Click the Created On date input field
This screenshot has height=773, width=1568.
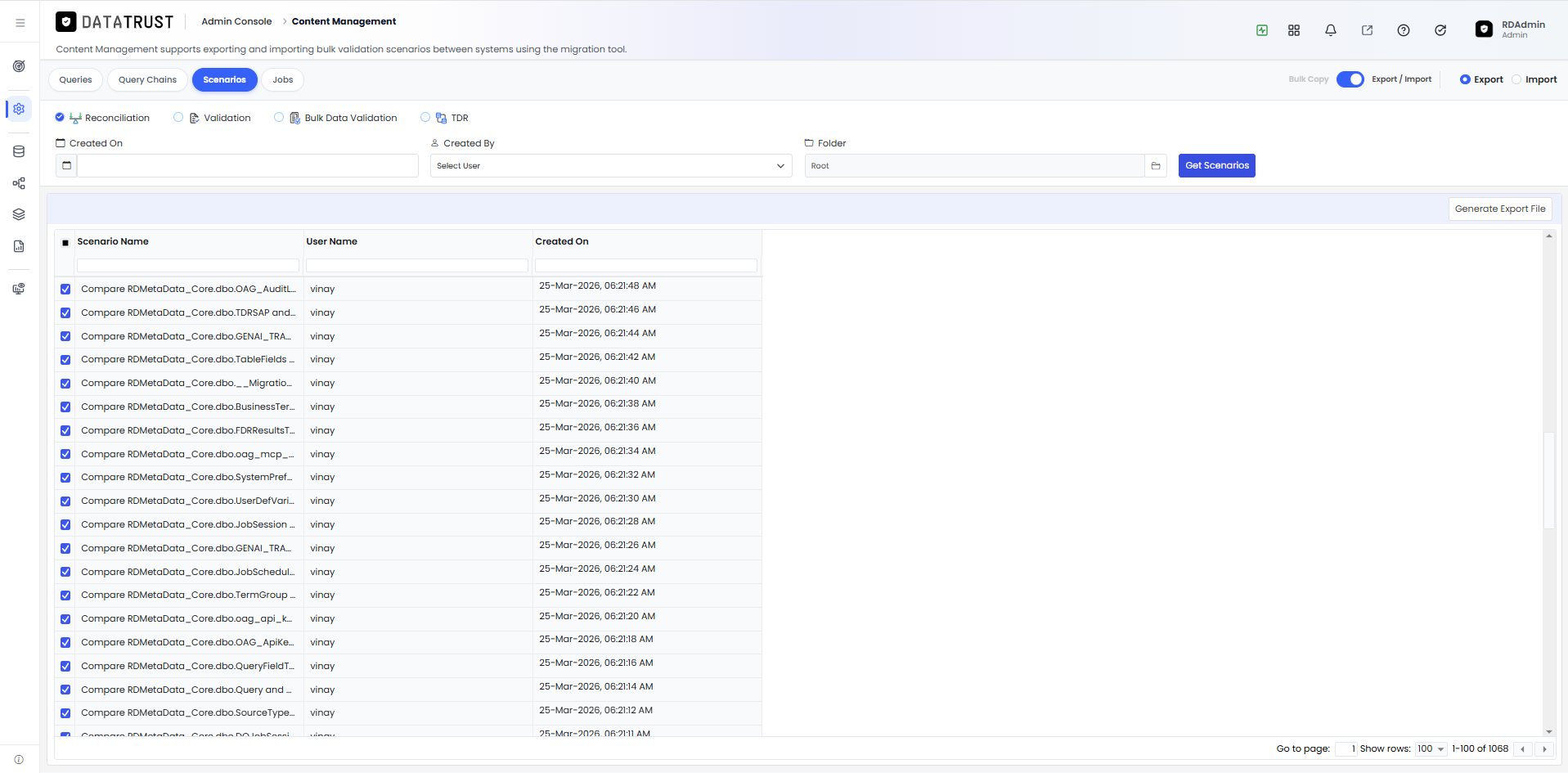click(x=248, y=166)
